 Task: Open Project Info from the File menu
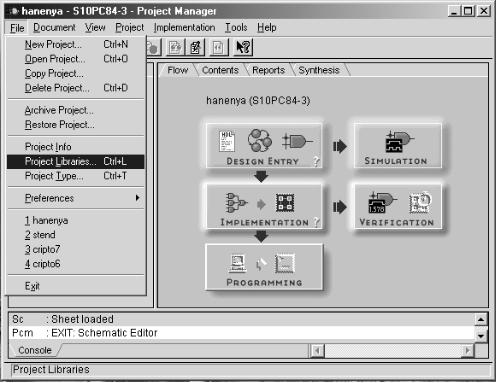pyautogui.click(x=76, y=147)
